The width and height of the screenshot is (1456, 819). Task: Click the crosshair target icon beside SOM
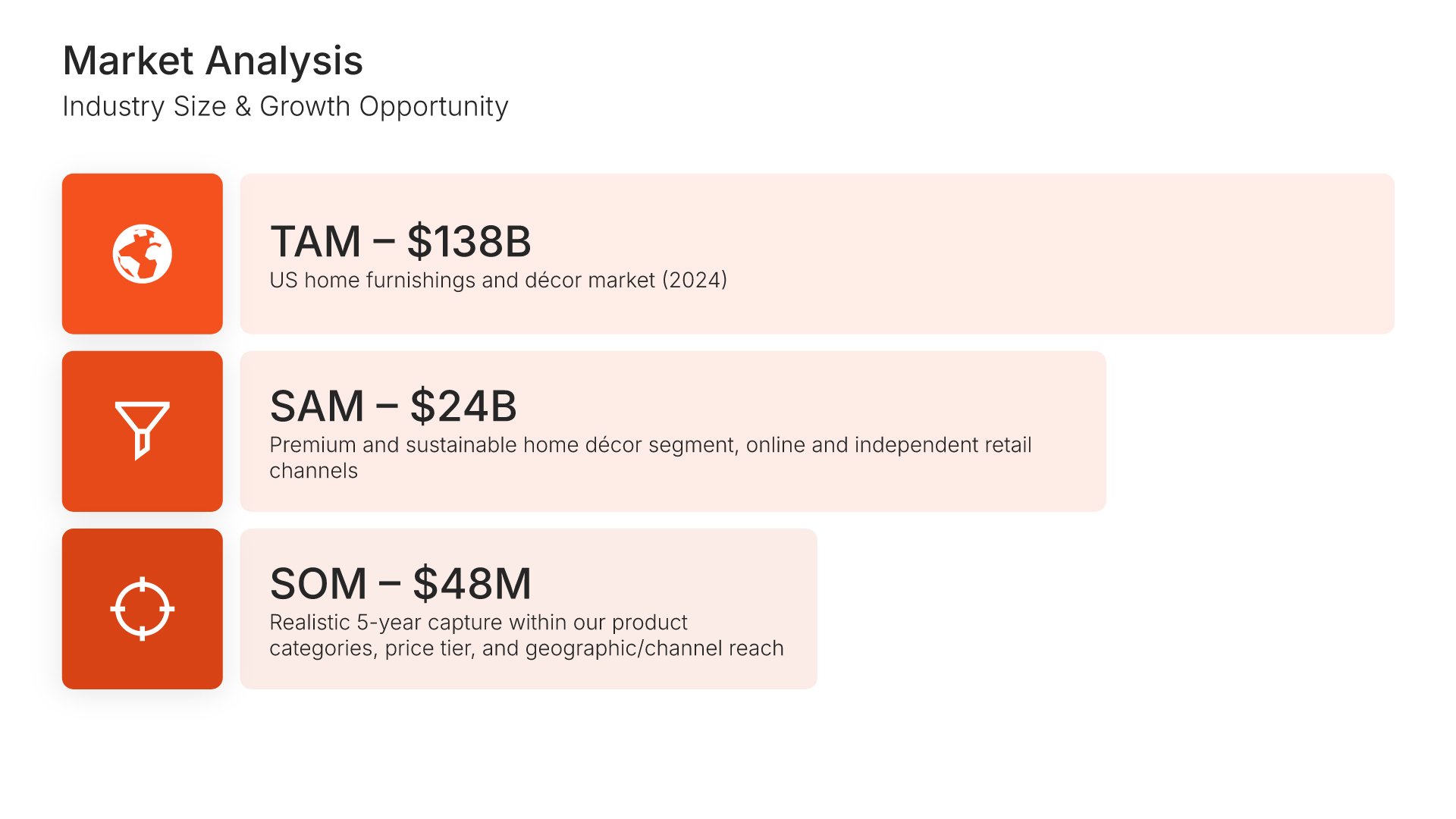[142, 608]
